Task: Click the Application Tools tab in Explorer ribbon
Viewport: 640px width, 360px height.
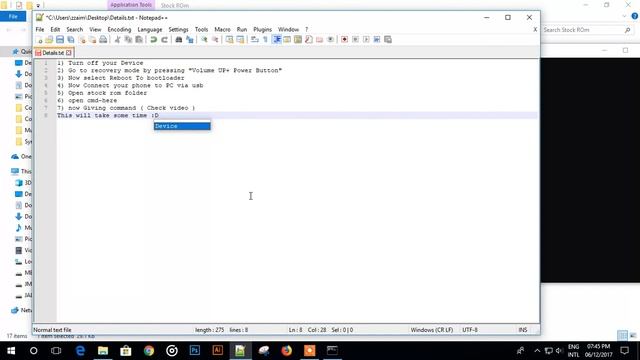Action: click(x=131, y=5)
